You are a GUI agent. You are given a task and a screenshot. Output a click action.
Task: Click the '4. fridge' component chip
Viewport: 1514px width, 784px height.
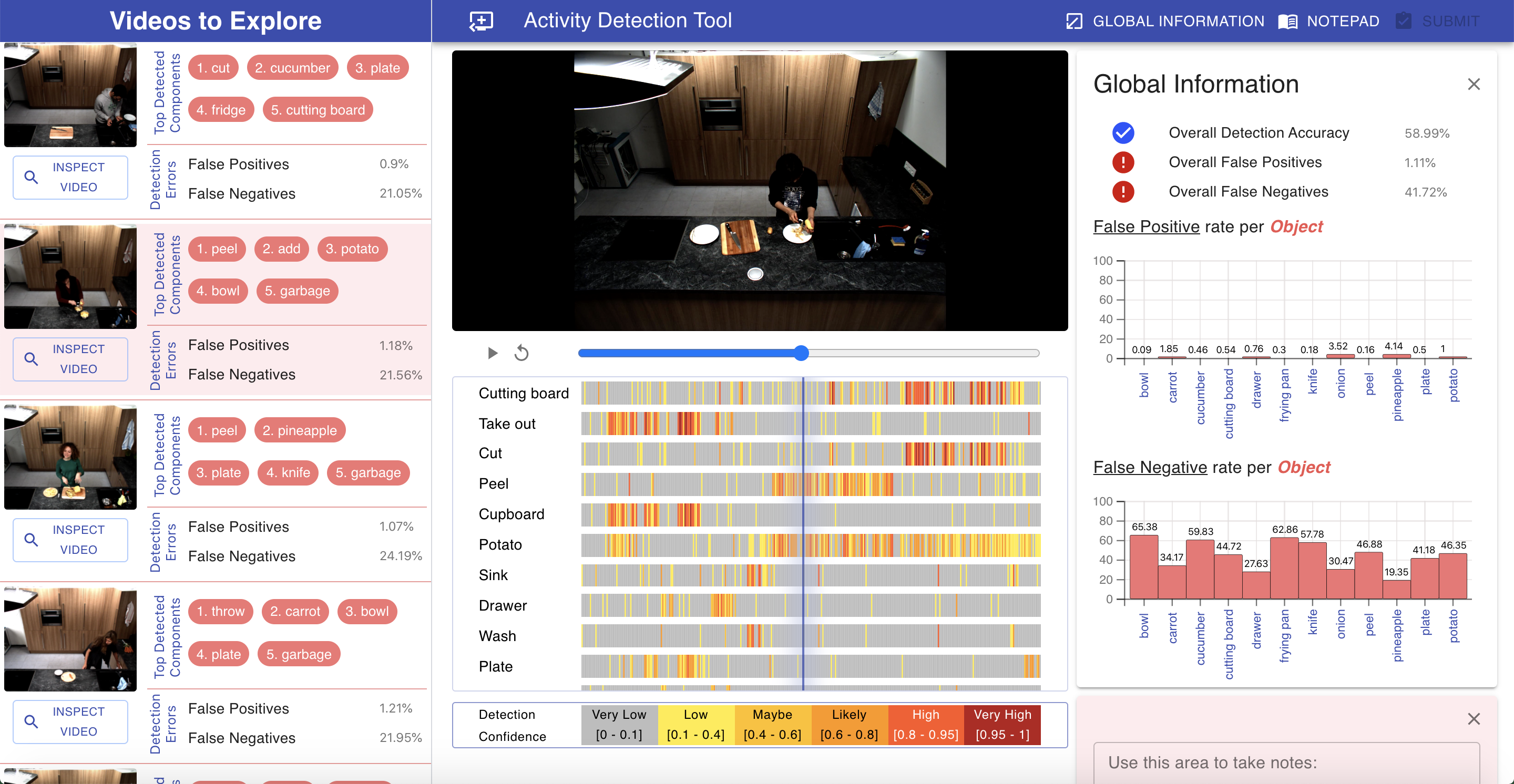click(x=221, y=109)
